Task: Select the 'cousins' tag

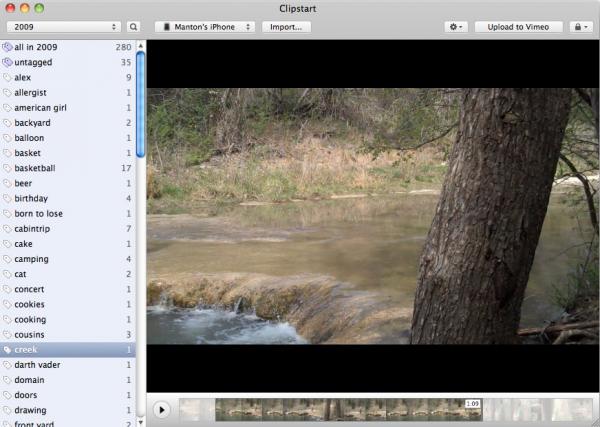Action: coord(68,334)
